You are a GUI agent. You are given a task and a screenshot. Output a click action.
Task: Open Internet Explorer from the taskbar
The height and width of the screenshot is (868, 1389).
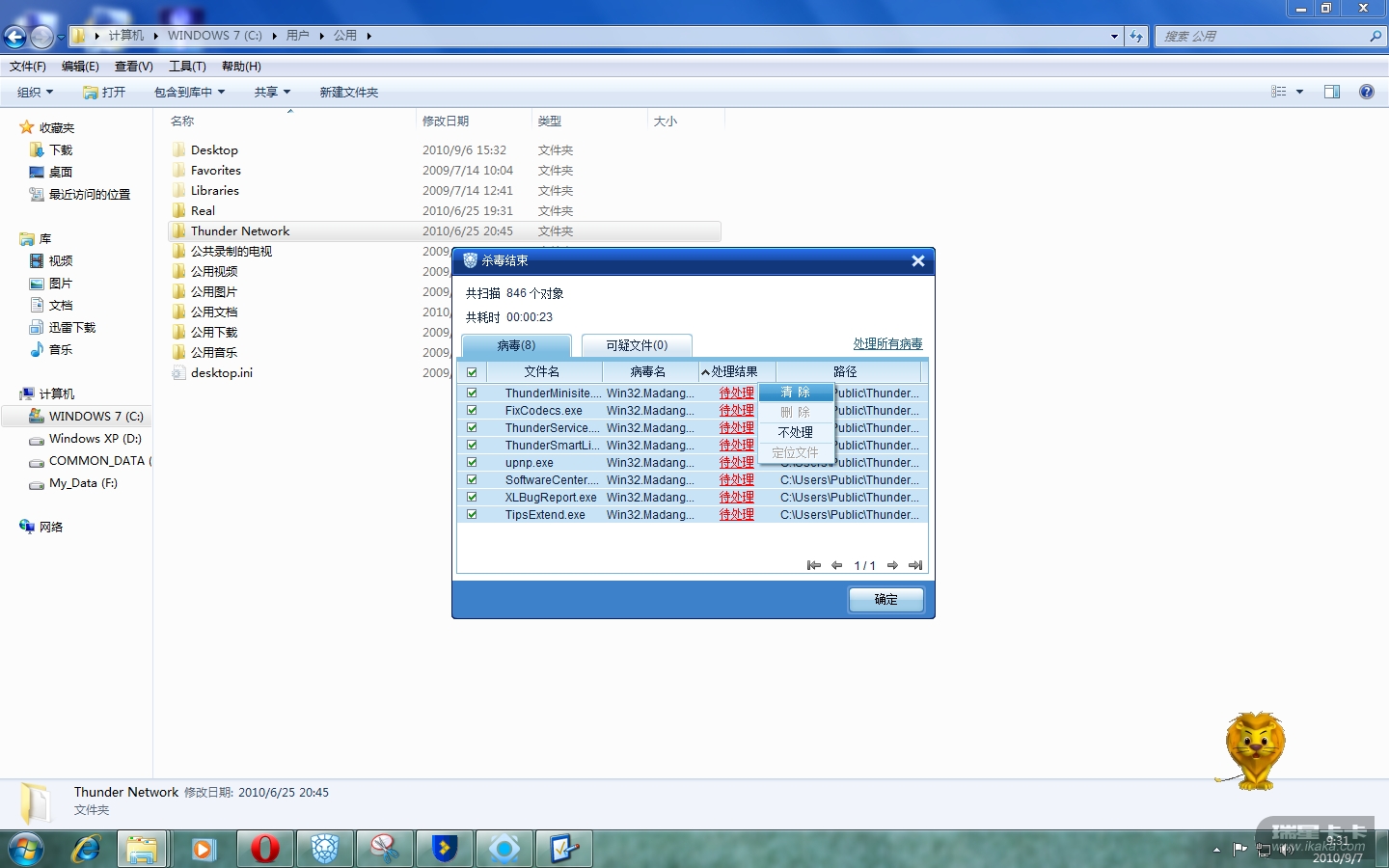point(86,849)
